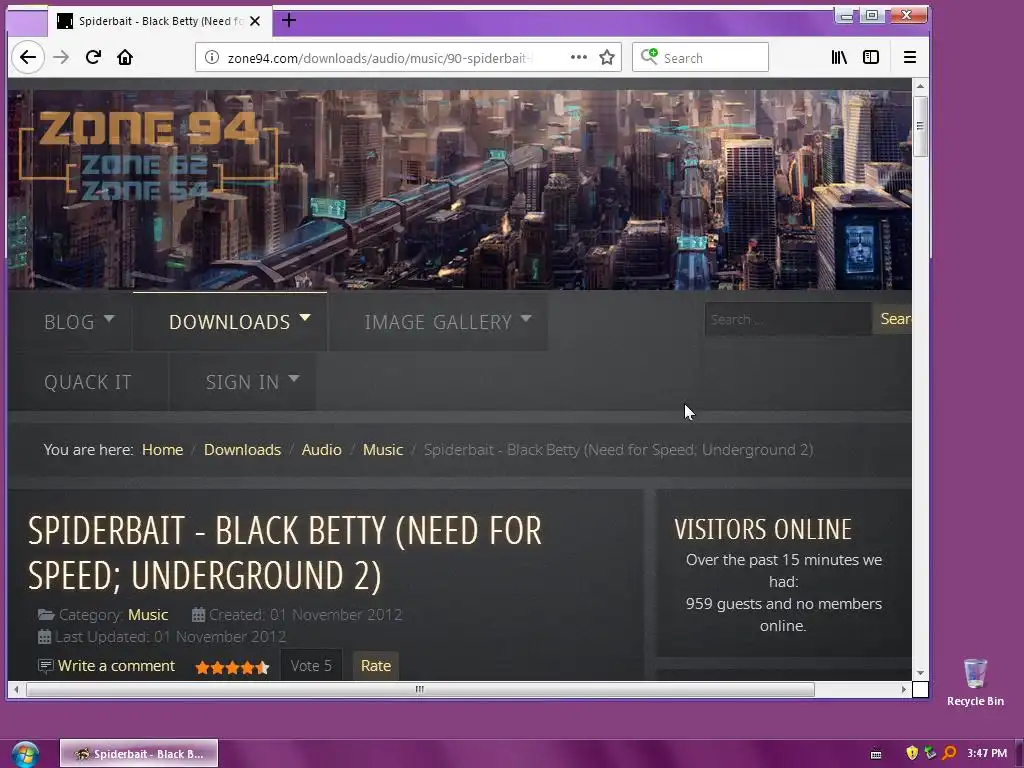This screenshot has width=1024, height=768.
Task: Open the Library bookshelf icon
Action: coord(839,57)
